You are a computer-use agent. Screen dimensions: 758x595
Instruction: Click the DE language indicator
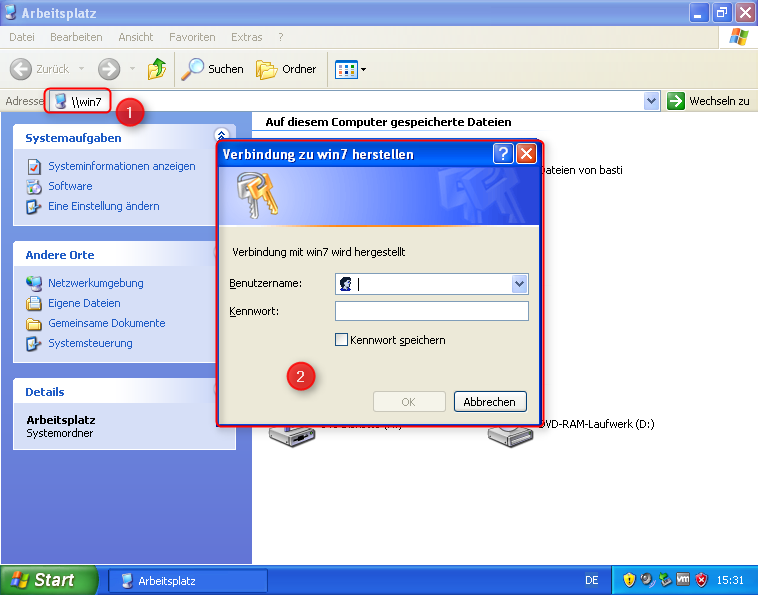(592, 580)
